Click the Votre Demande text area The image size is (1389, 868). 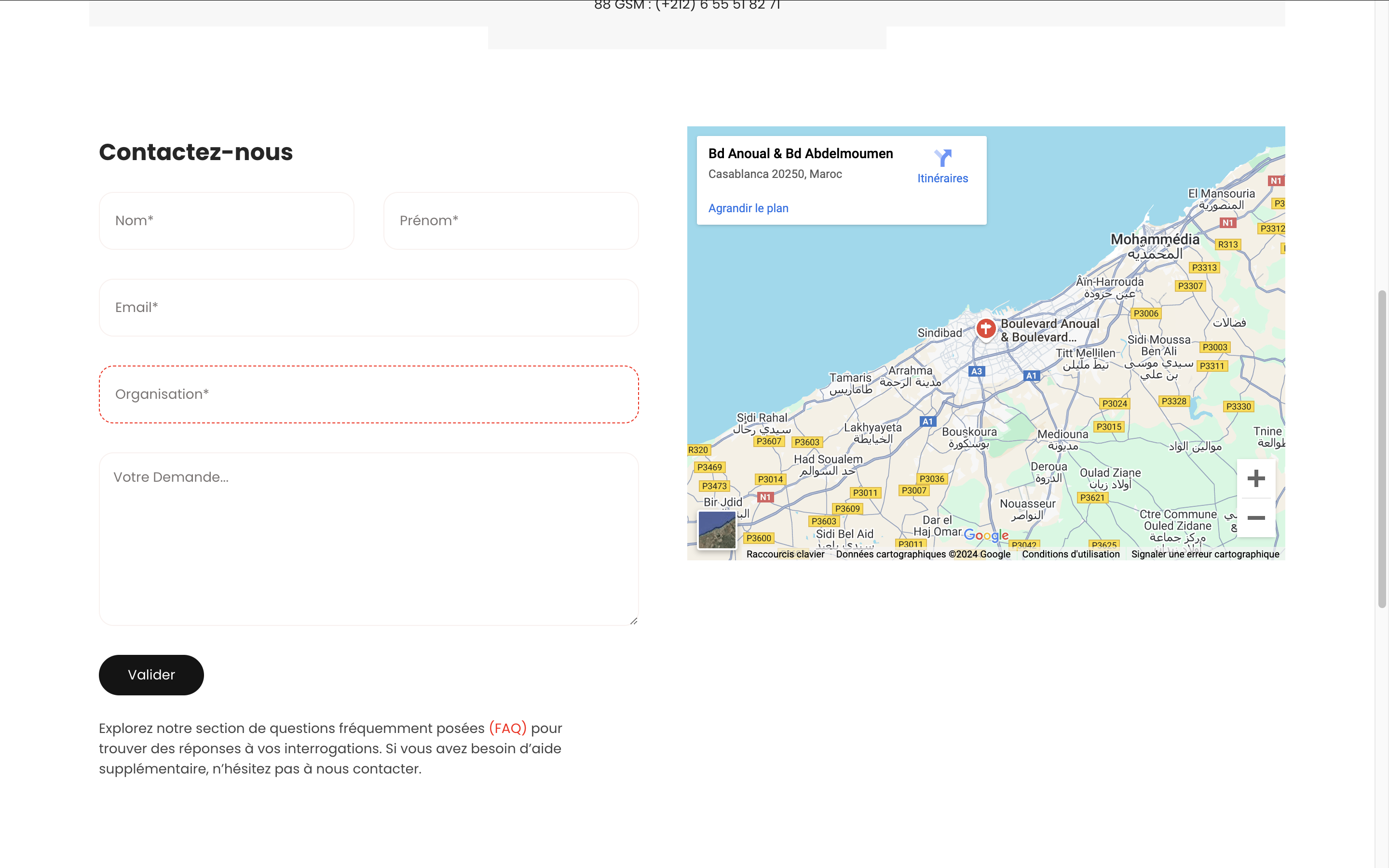click(x=368, y=539)
